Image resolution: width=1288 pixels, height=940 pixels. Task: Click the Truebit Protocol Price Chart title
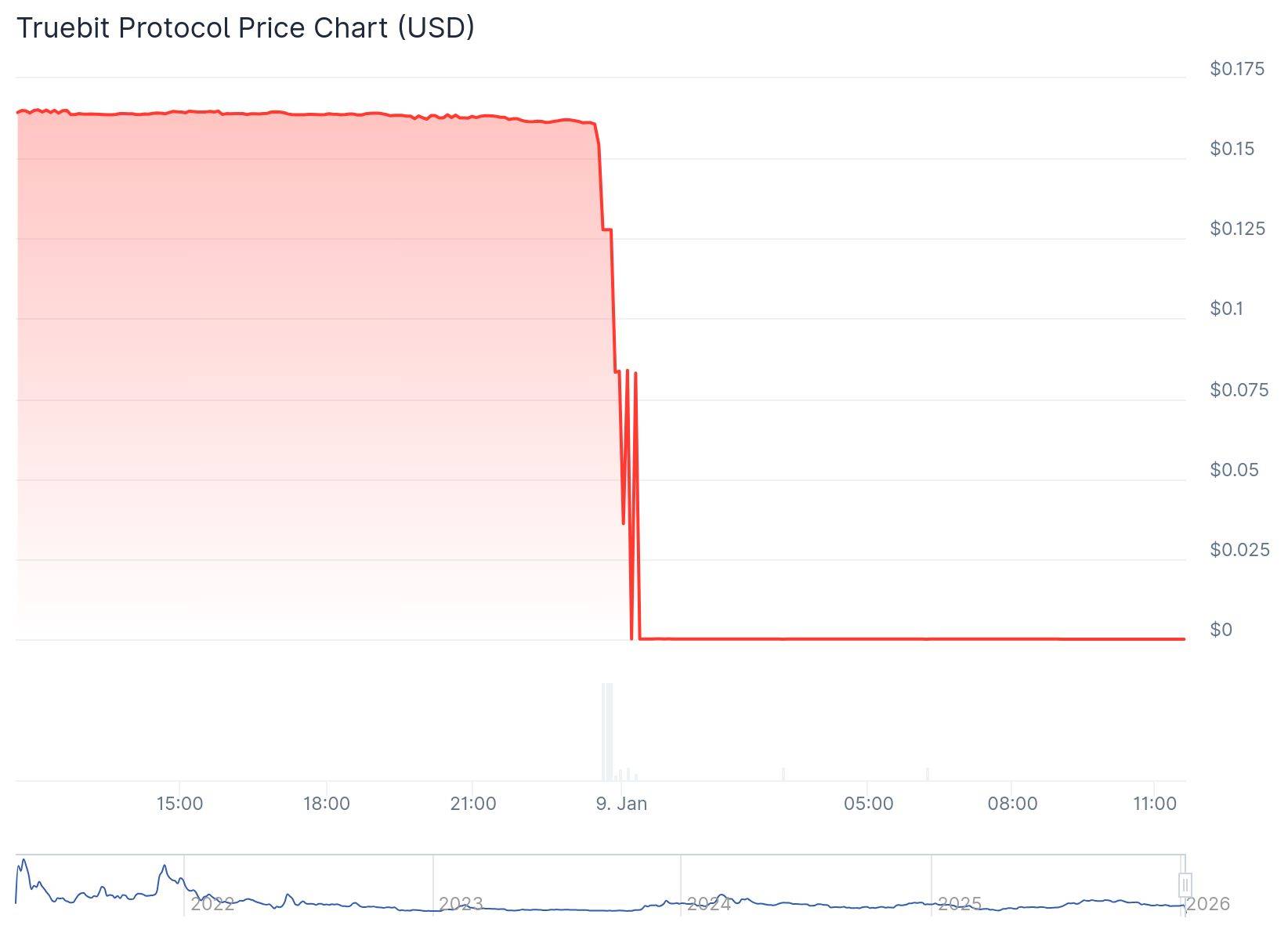(245, 28)
